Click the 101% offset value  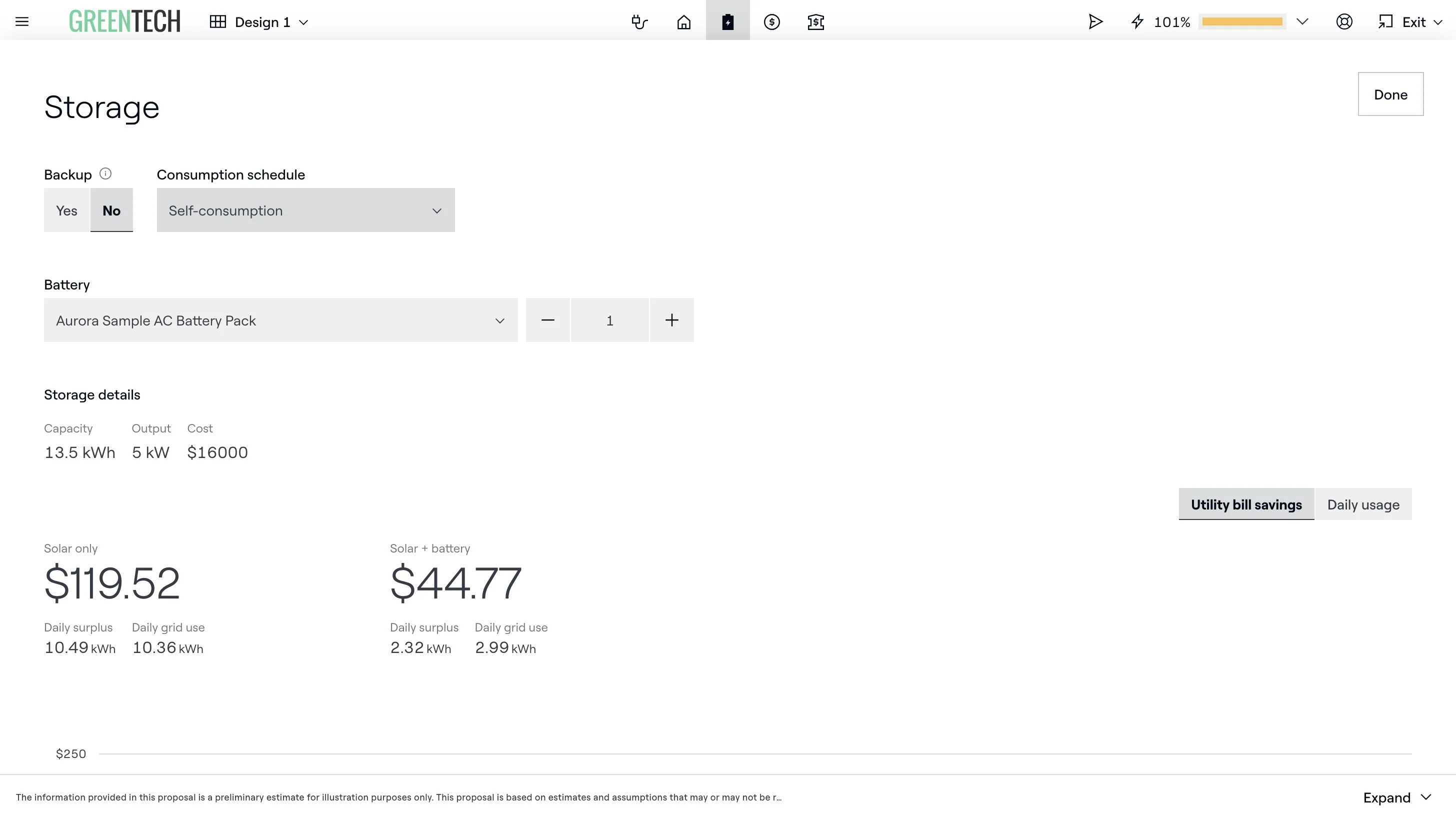[x=1171, y=22]
